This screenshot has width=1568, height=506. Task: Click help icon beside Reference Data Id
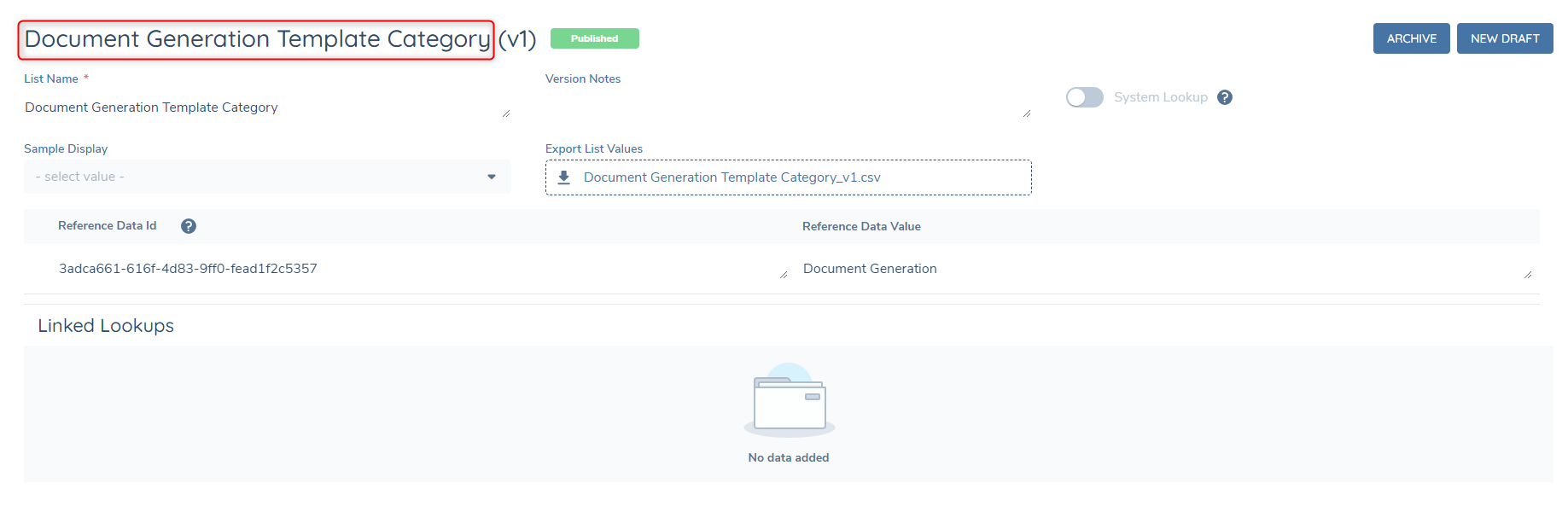point(189,226)
